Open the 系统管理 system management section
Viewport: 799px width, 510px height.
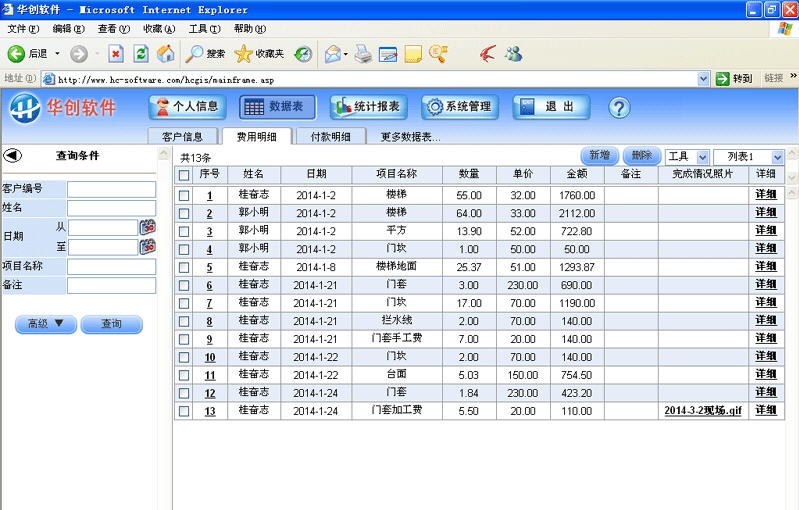[459, 107]
